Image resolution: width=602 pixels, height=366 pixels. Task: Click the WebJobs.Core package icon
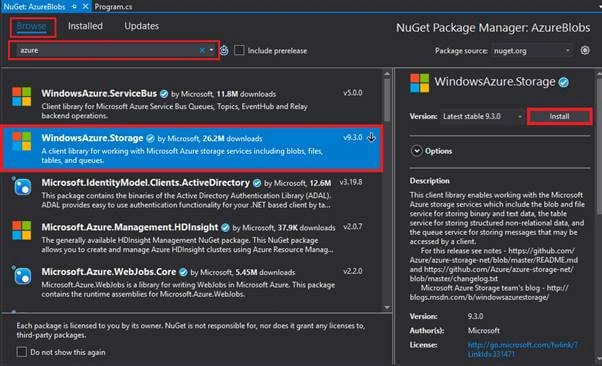(x=22, y=276)
